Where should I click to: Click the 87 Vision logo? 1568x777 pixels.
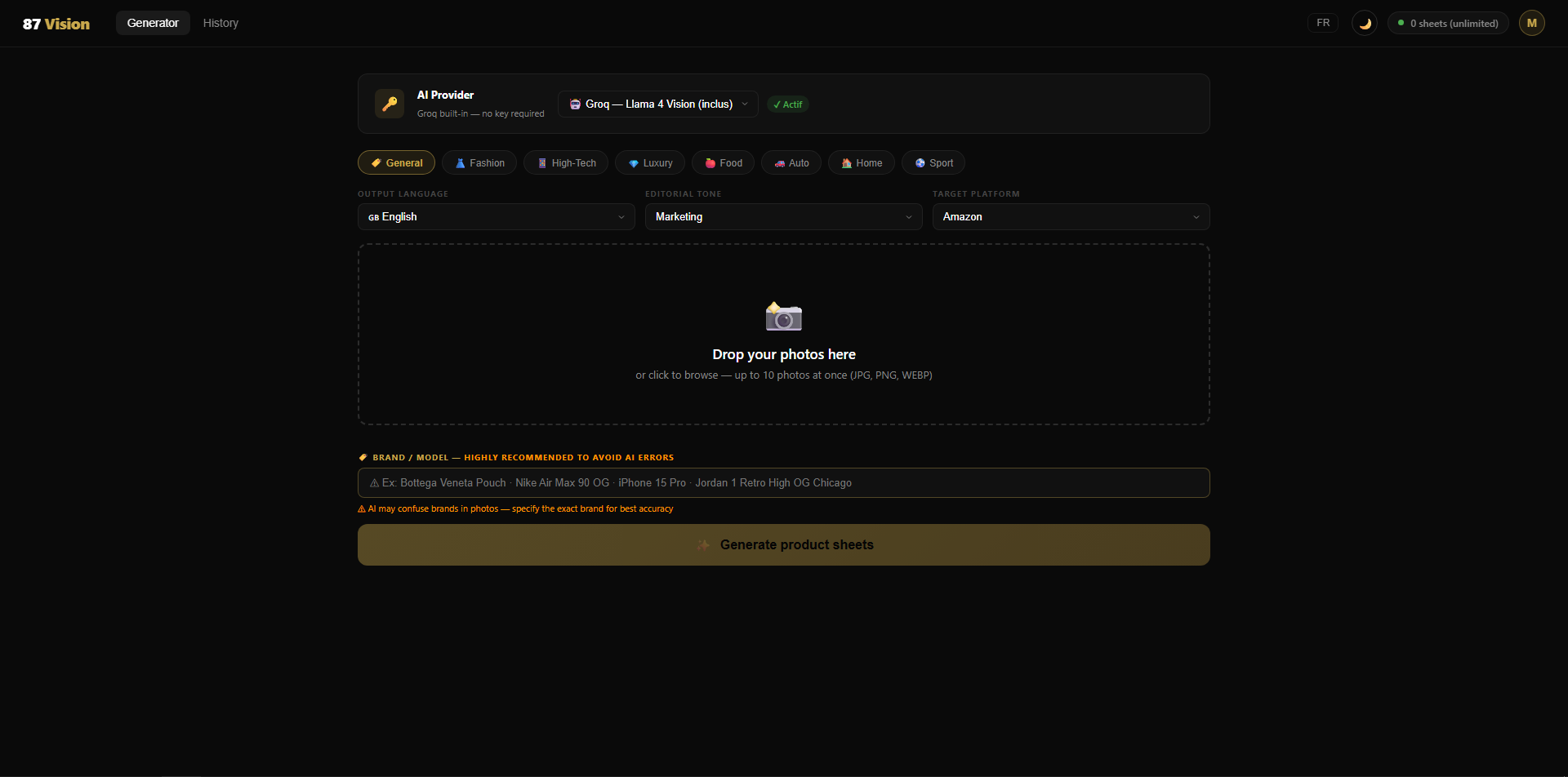[x=56, y=24]
